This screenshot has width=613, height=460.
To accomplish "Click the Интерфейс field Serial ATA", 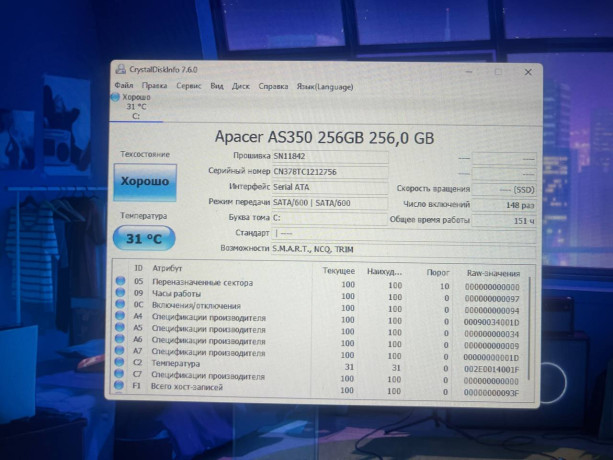I will click(x=330, y=188).
